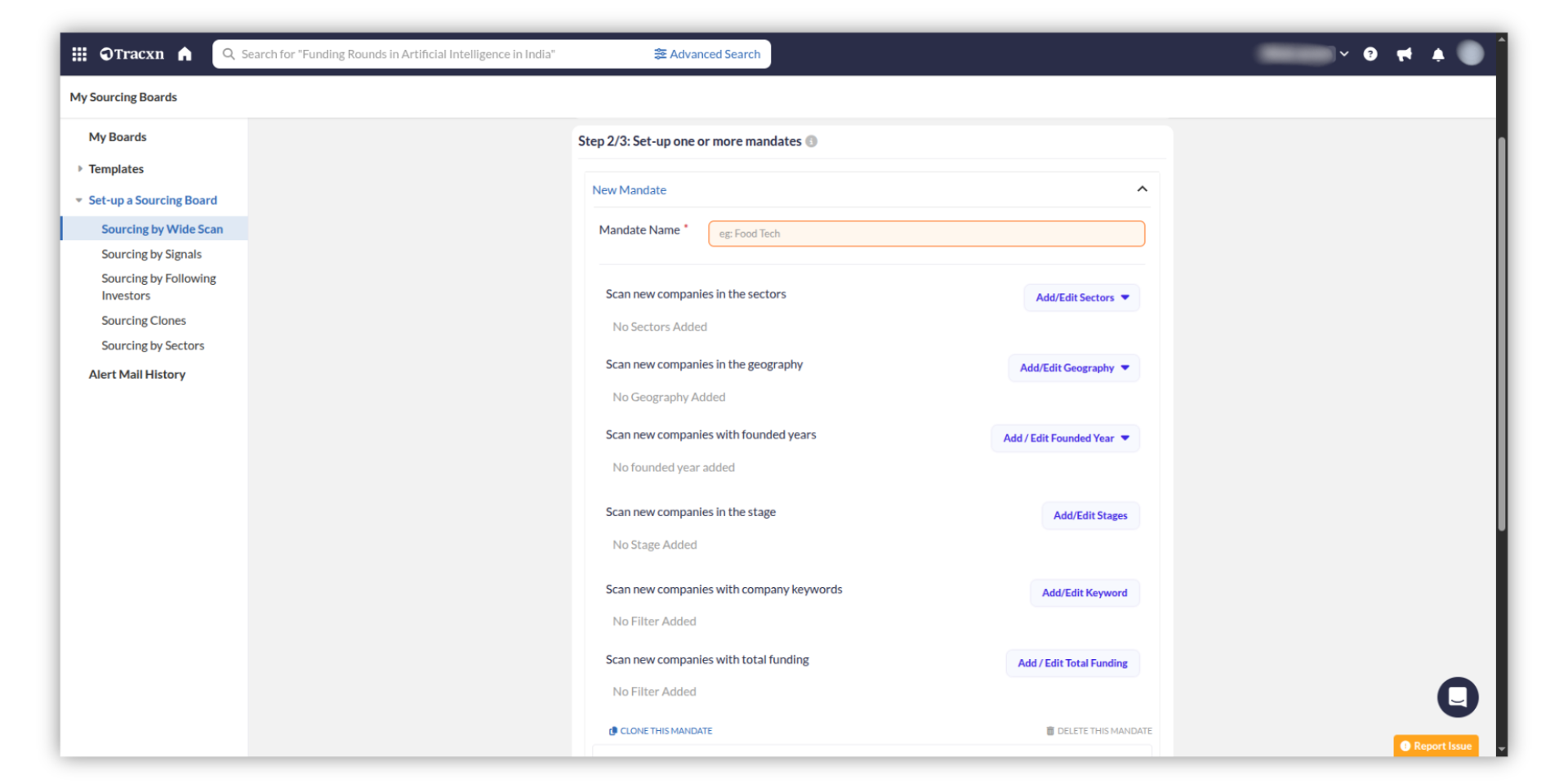The width and height of the screenshot is (1568, 784).
Task: Open the chat support widget
Action: click(1457, 697)
